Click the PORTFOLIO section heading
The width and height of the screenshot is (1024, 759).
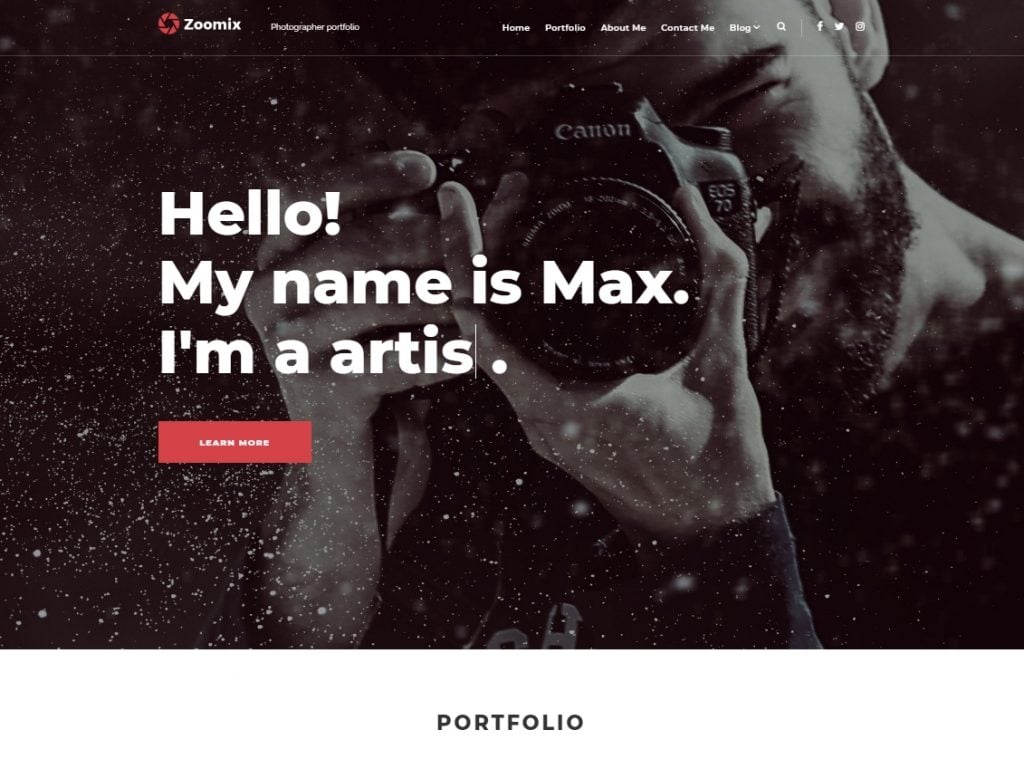tap(511, 722)
